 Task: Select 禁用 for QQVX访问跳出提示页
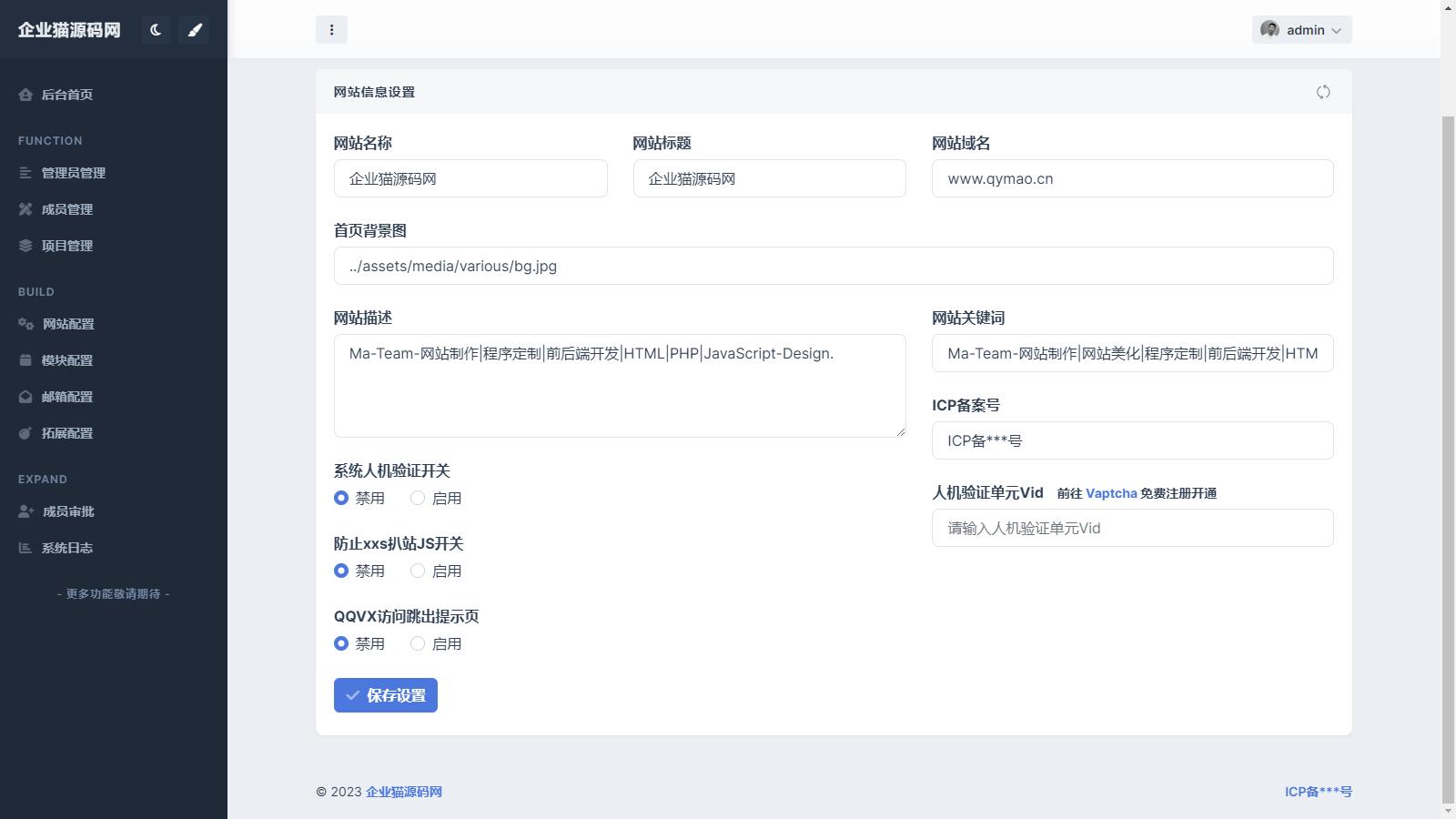click(341, 643)
